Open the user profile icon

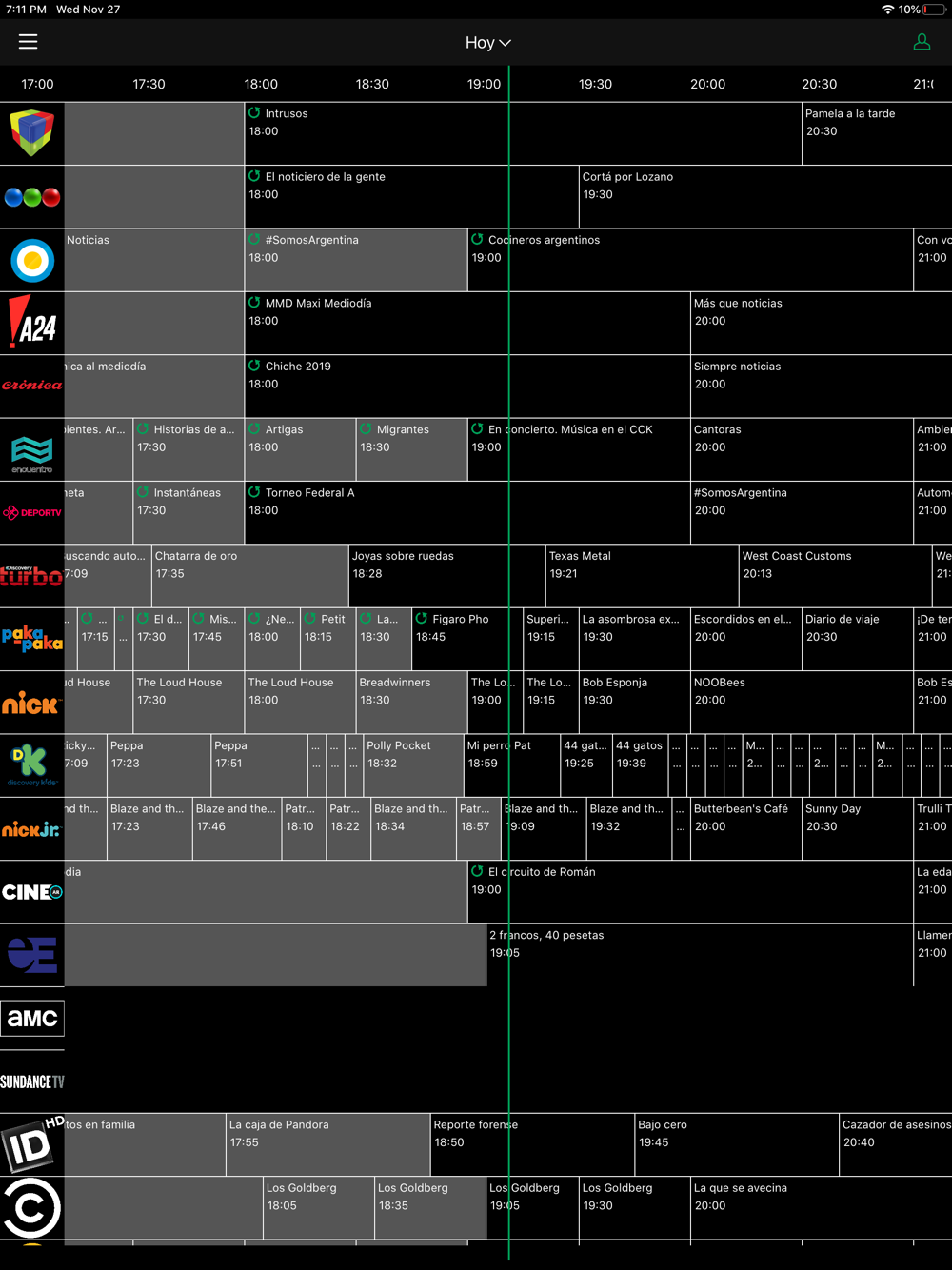922,42
